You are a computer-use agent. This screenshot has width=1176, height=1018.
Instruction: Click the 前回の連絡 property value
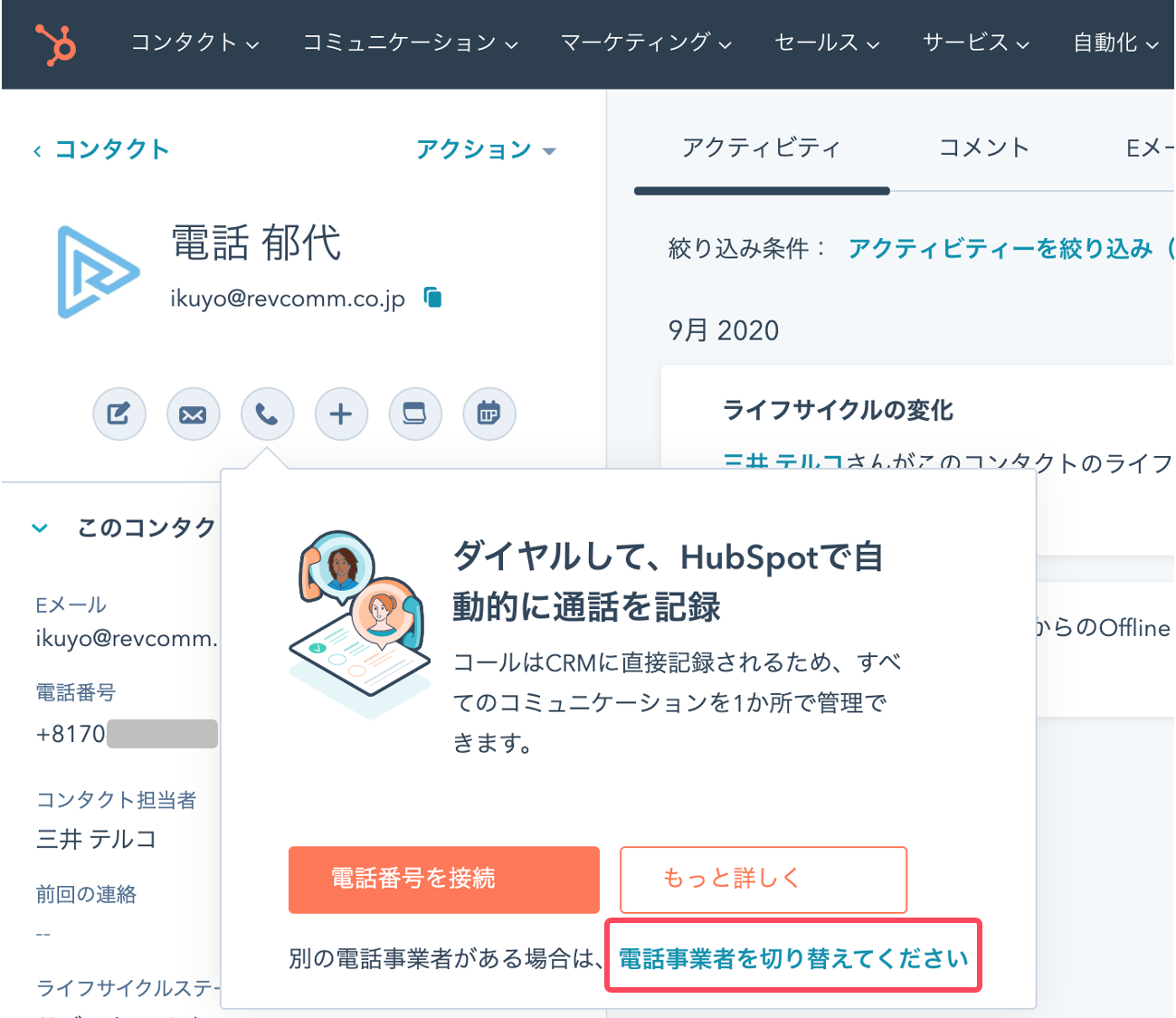point(43,934)
